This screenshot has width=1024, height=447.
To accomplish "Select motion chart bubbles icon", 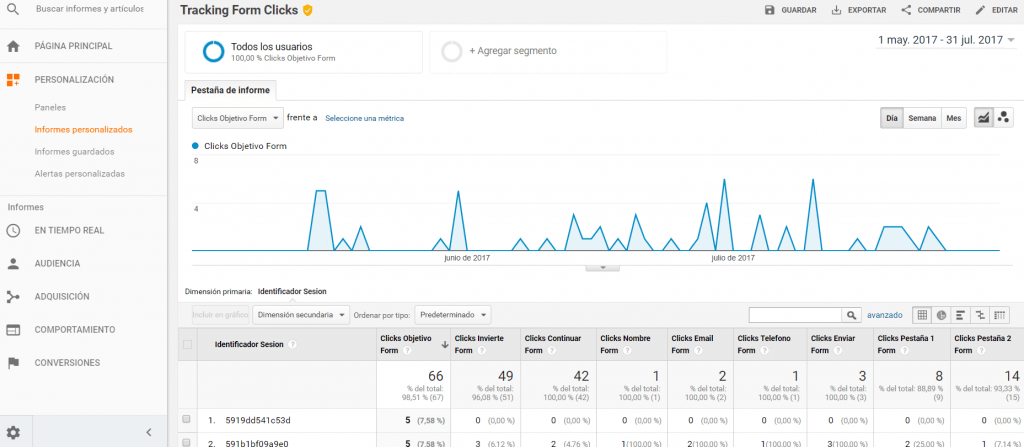I will pyautogui.click(x=1003, y=118).
